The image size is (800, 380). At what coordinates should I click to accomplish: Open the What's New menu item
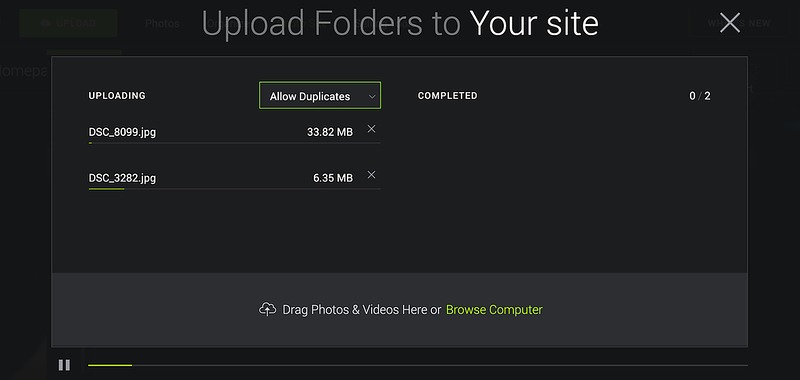739,23
